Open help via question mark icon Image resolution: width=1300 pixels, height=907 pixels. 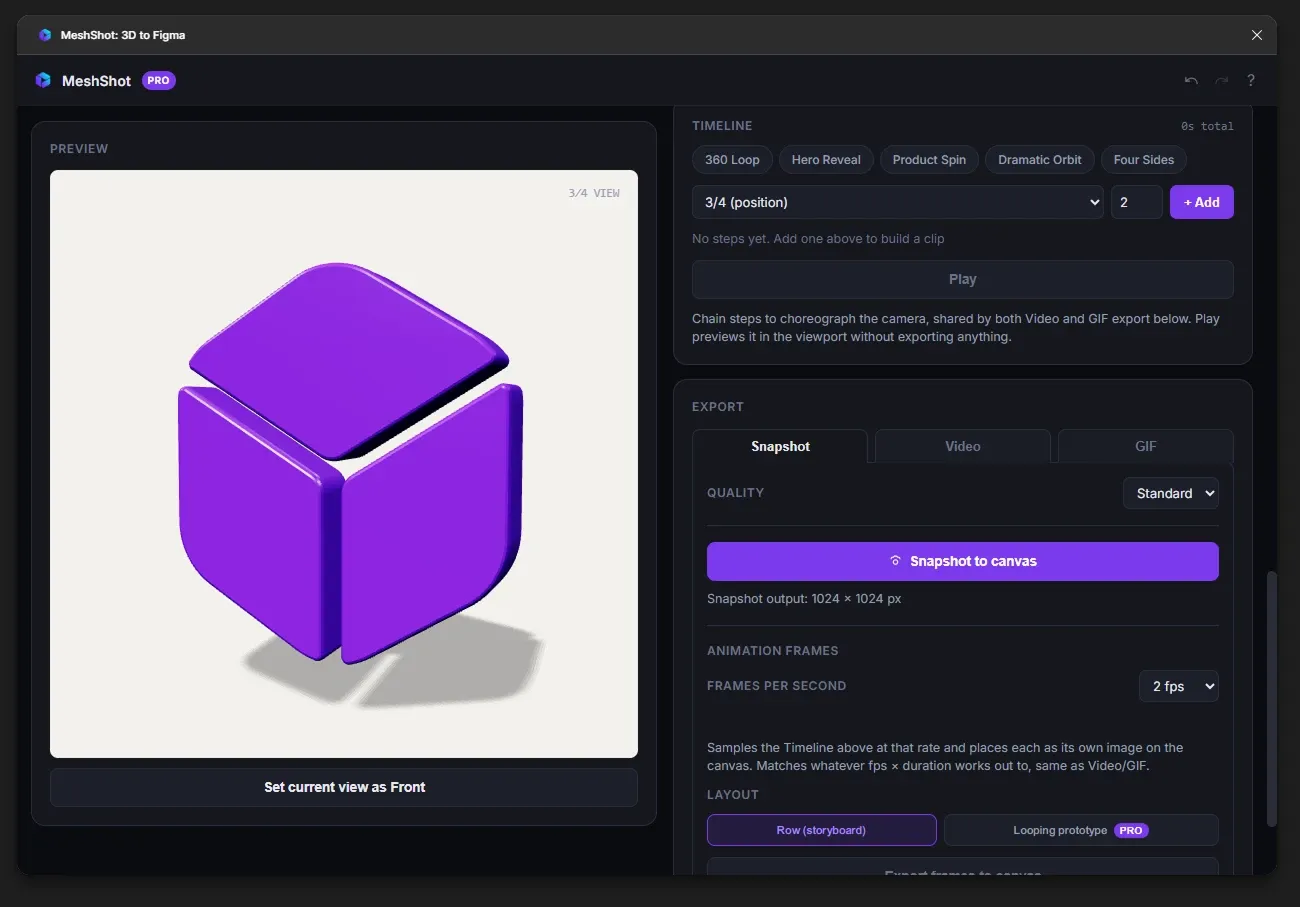click(1250, 81)
